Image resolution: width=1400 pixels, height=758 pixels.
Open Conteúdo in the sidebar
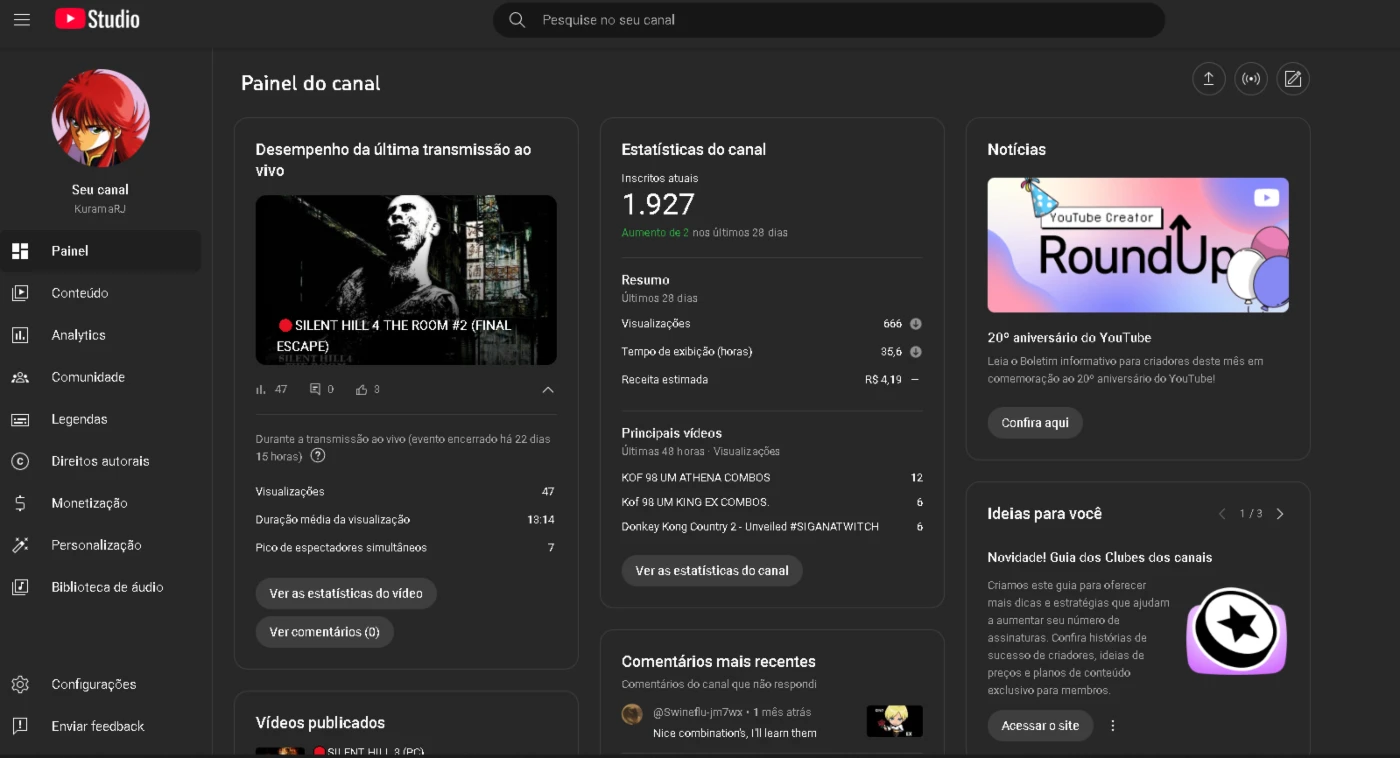[x=100, y=293]
